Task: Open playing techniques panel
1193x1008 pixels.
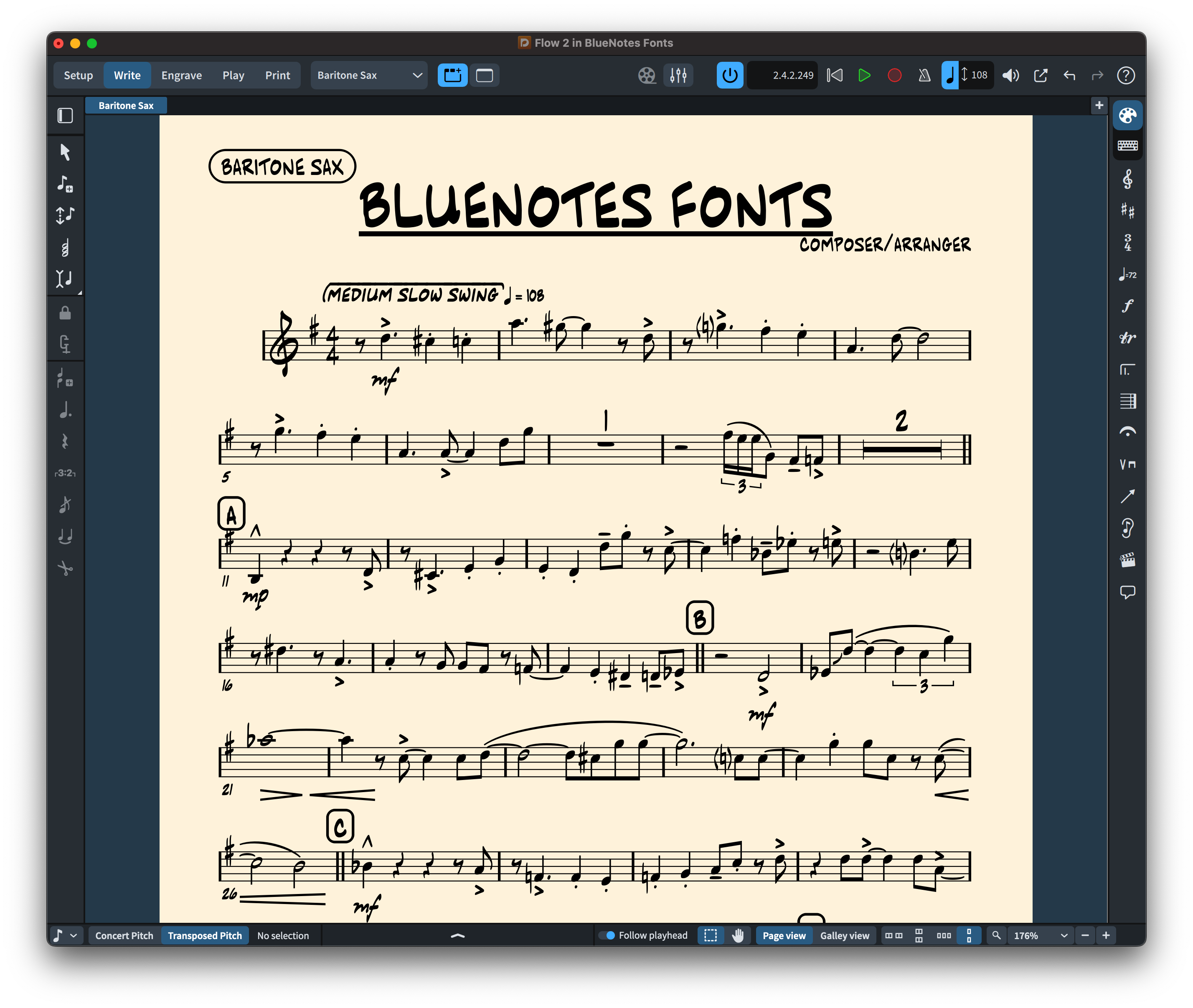Action: pos(1127,465)
